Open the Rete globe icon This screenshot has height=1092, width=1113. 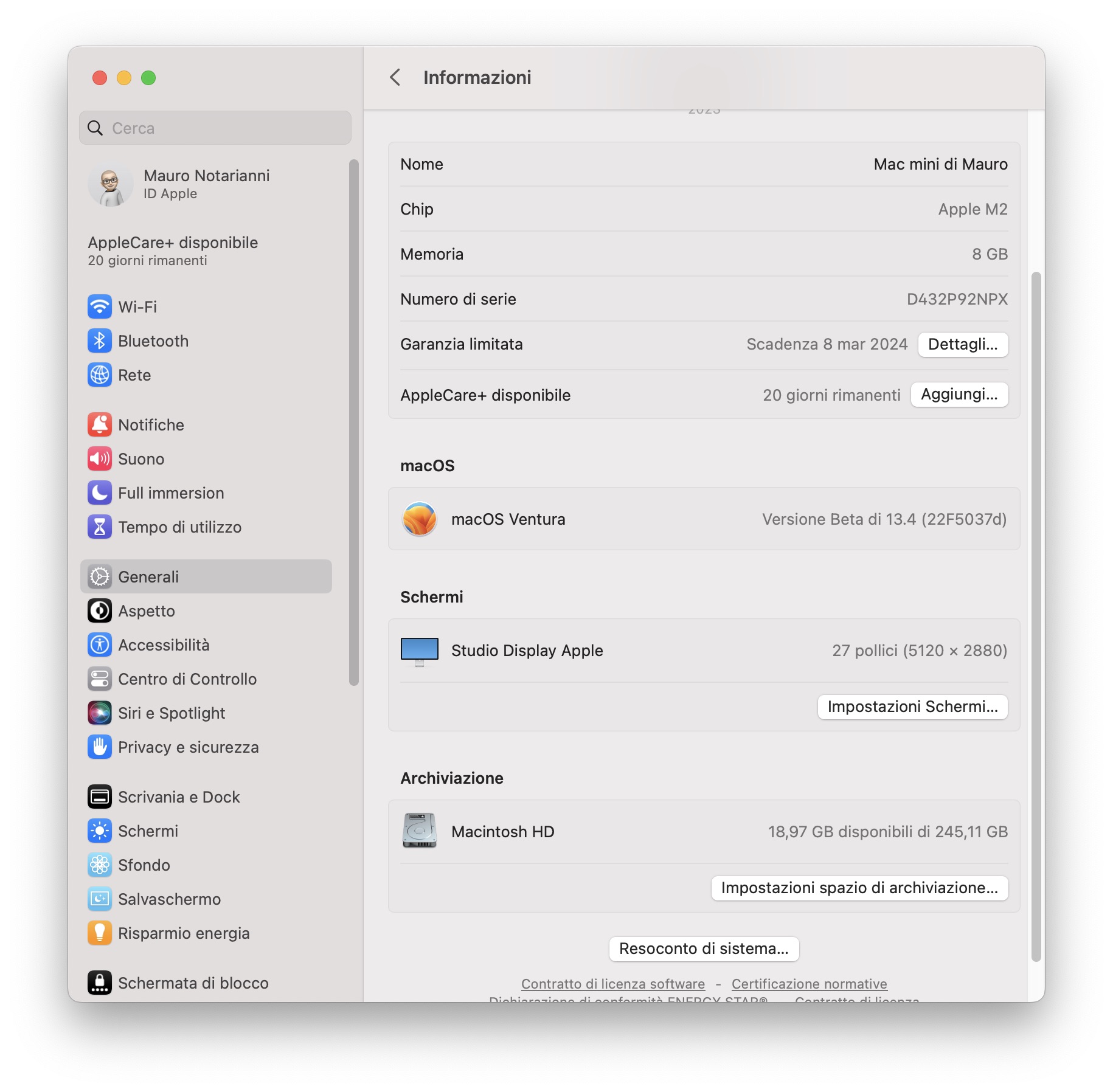coord(99,375)
